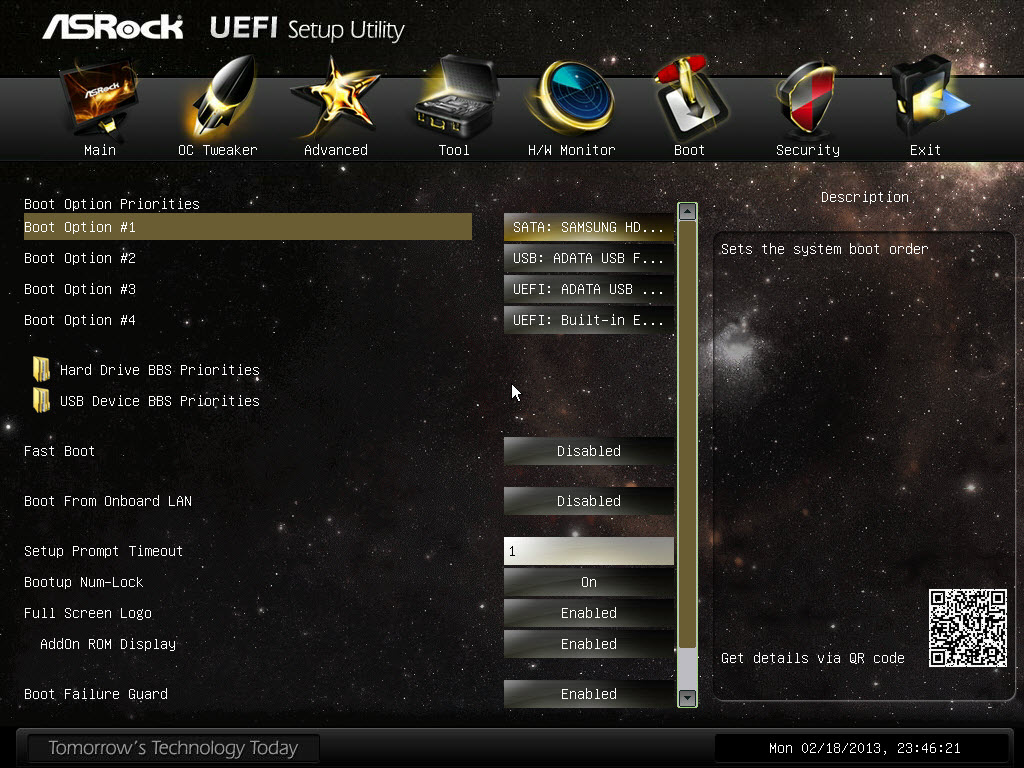The width and height of the screenshot is (1024, 768).
Task: Click the Tool toolbox icon
Action: [x=455, y=95]
